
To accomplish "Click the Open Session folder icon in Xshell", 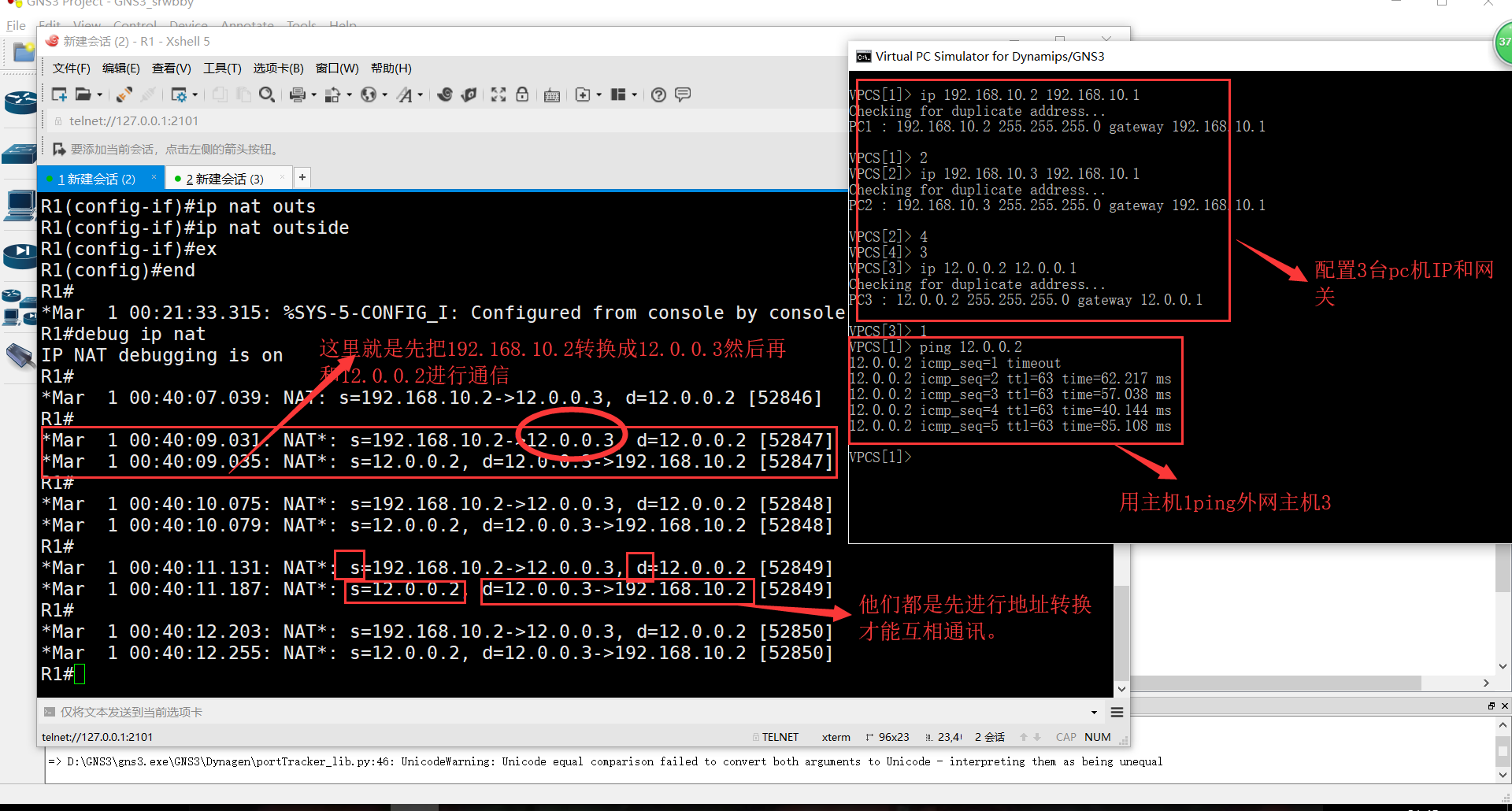I will pos(83,94).
